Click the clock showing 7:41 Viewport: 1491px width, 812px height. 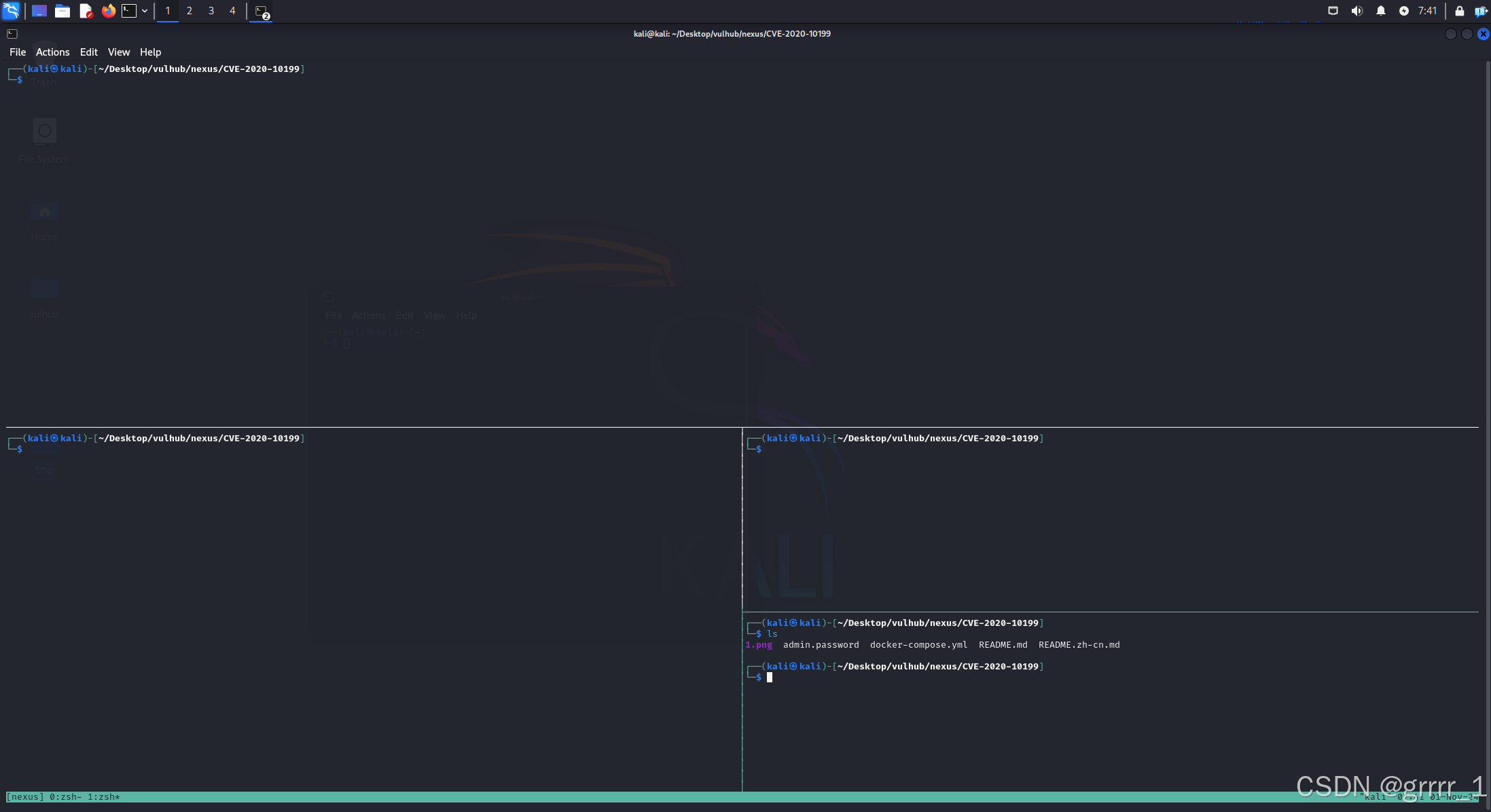(1427, 11)
